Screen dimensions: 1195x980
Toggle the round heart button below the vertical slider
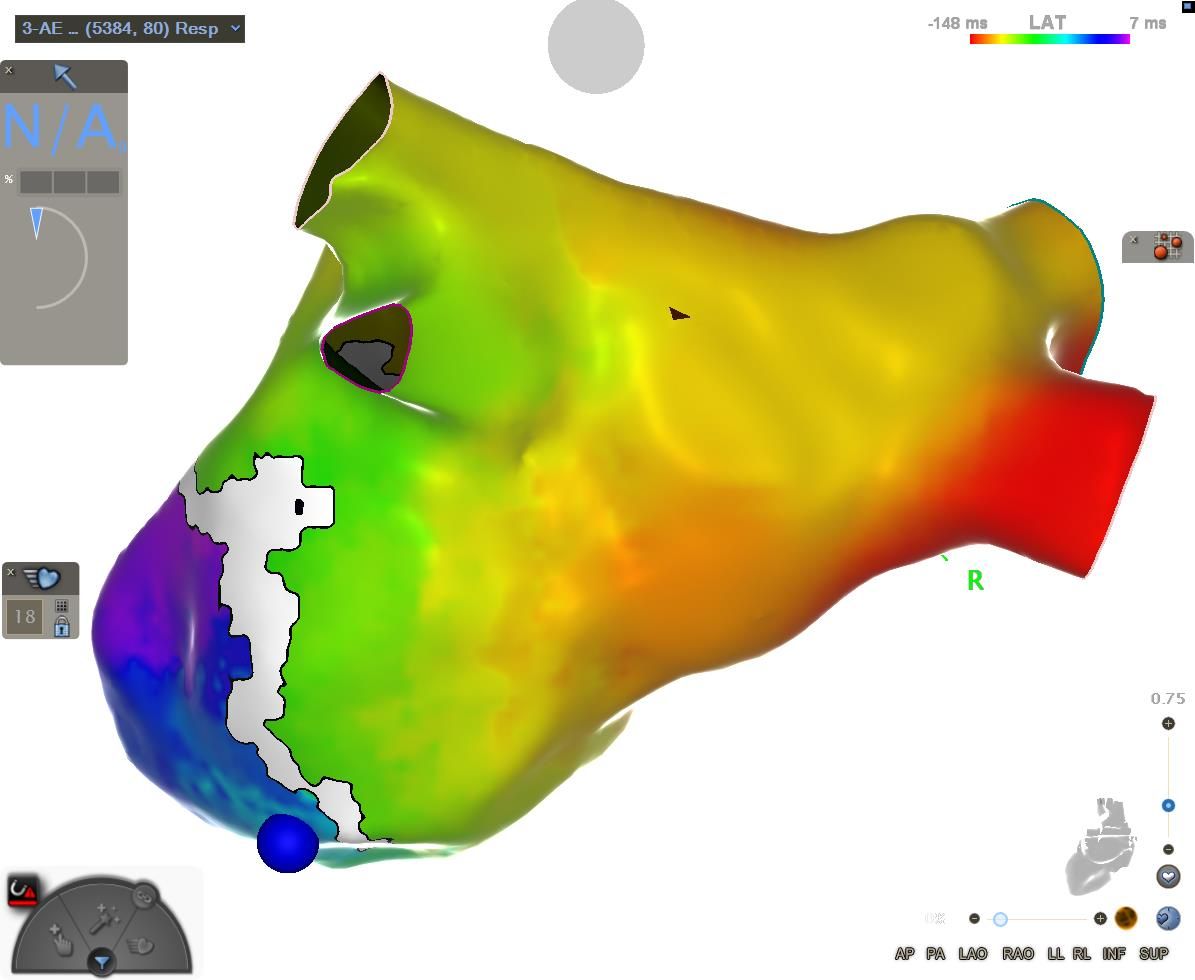pos(1168,877)
